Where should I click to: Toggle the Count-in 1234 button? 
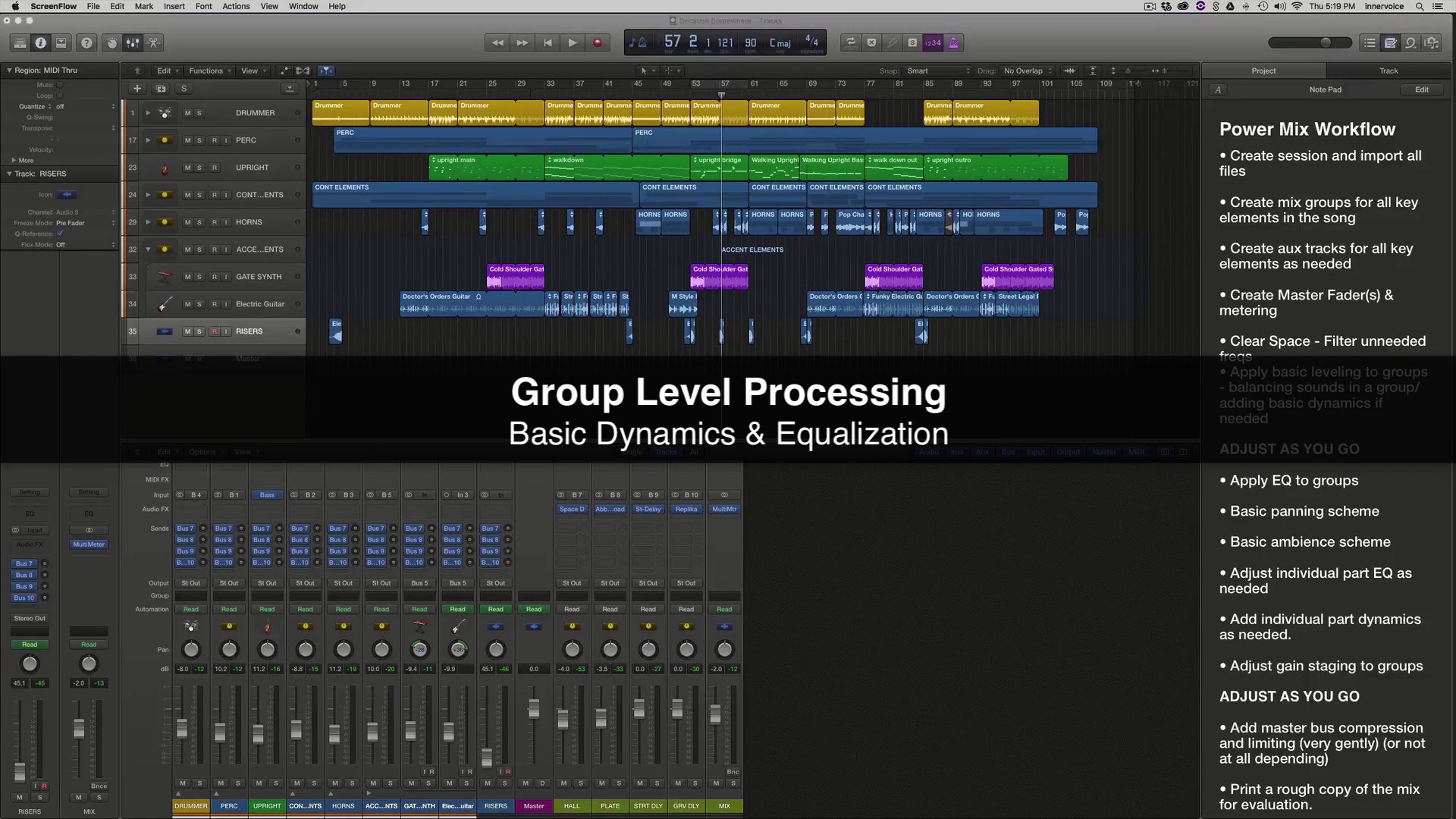(x=933, y=43)
